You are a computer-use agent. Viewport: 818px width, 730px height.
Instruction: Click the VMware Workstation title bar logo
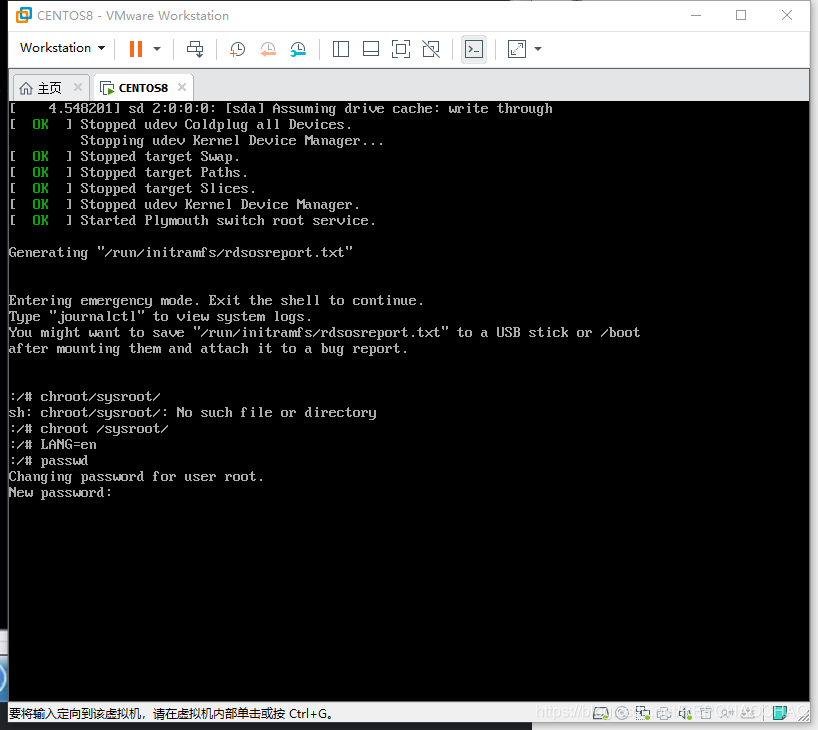click(x=23, y=15)
